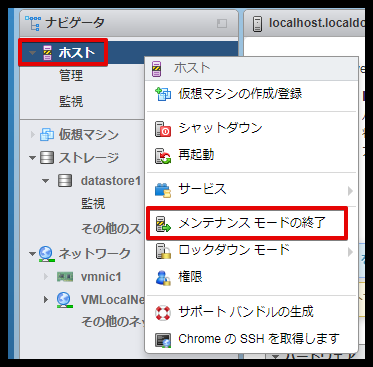Open 管理 under ホスト
This screenshot has width=373, height=367.
71,76
